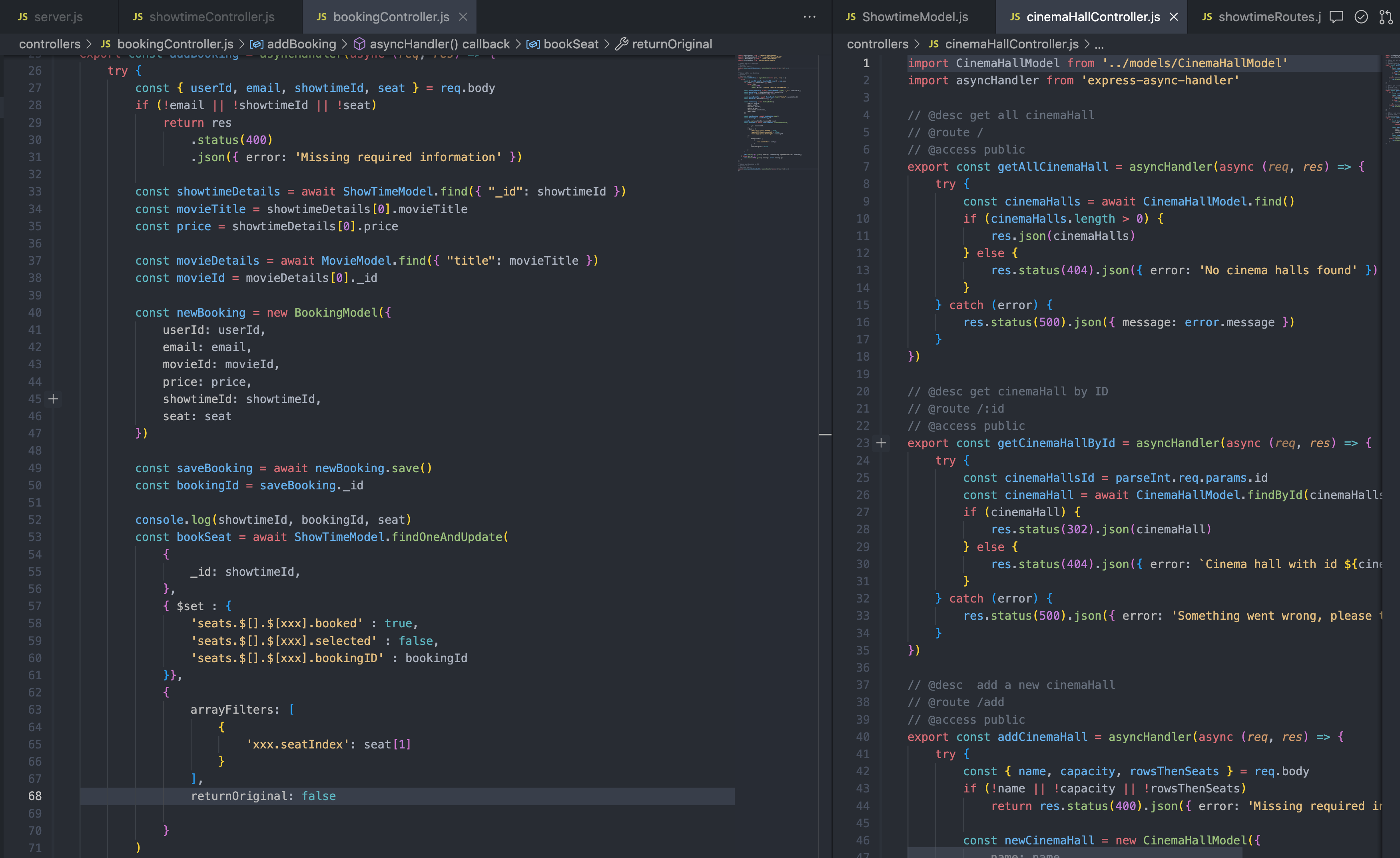Click line number 68 in left gutter
The image size is (1400, 858).
[35, 796]
